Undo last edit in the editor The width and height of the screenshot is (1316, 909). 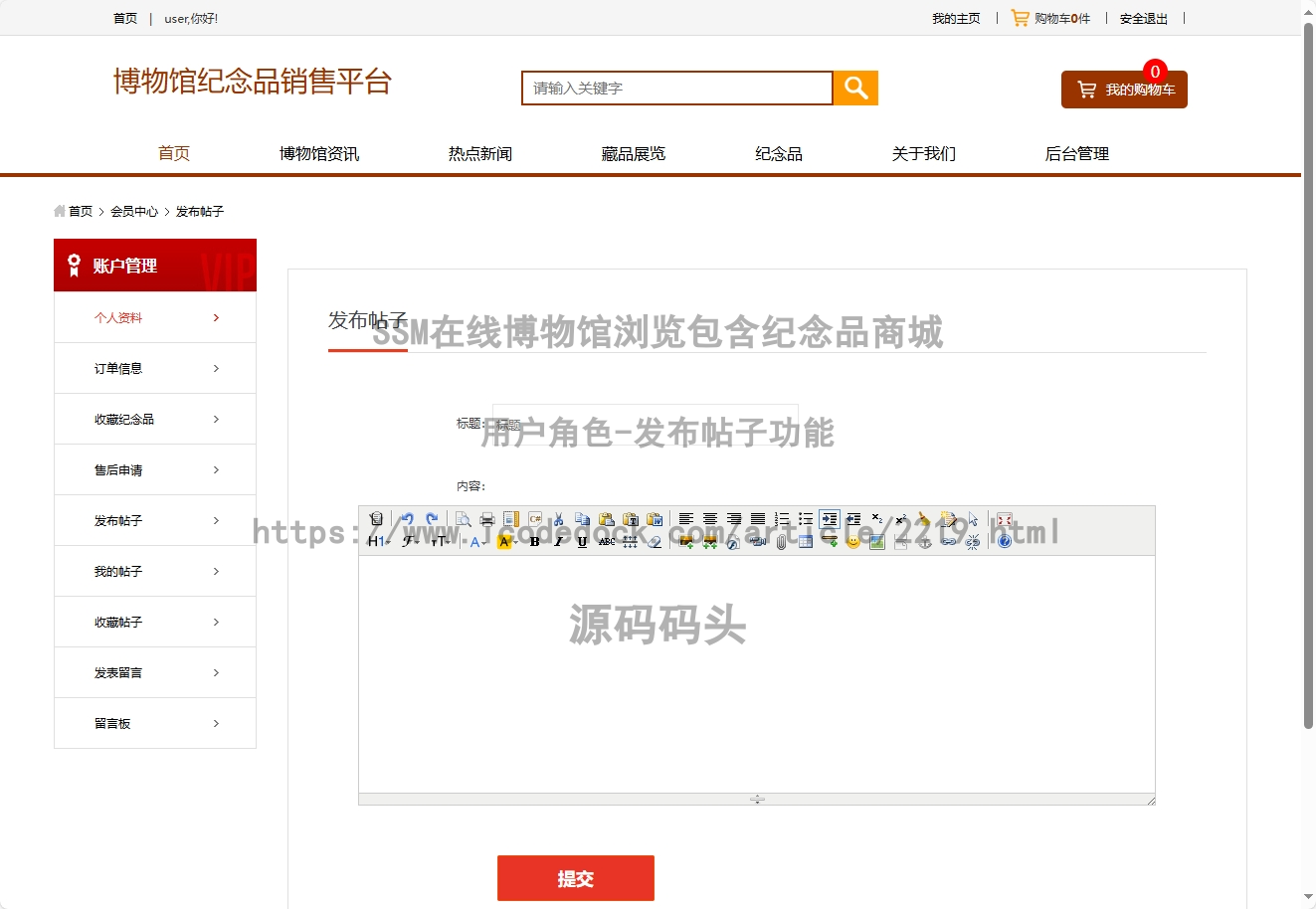(408, 519)
